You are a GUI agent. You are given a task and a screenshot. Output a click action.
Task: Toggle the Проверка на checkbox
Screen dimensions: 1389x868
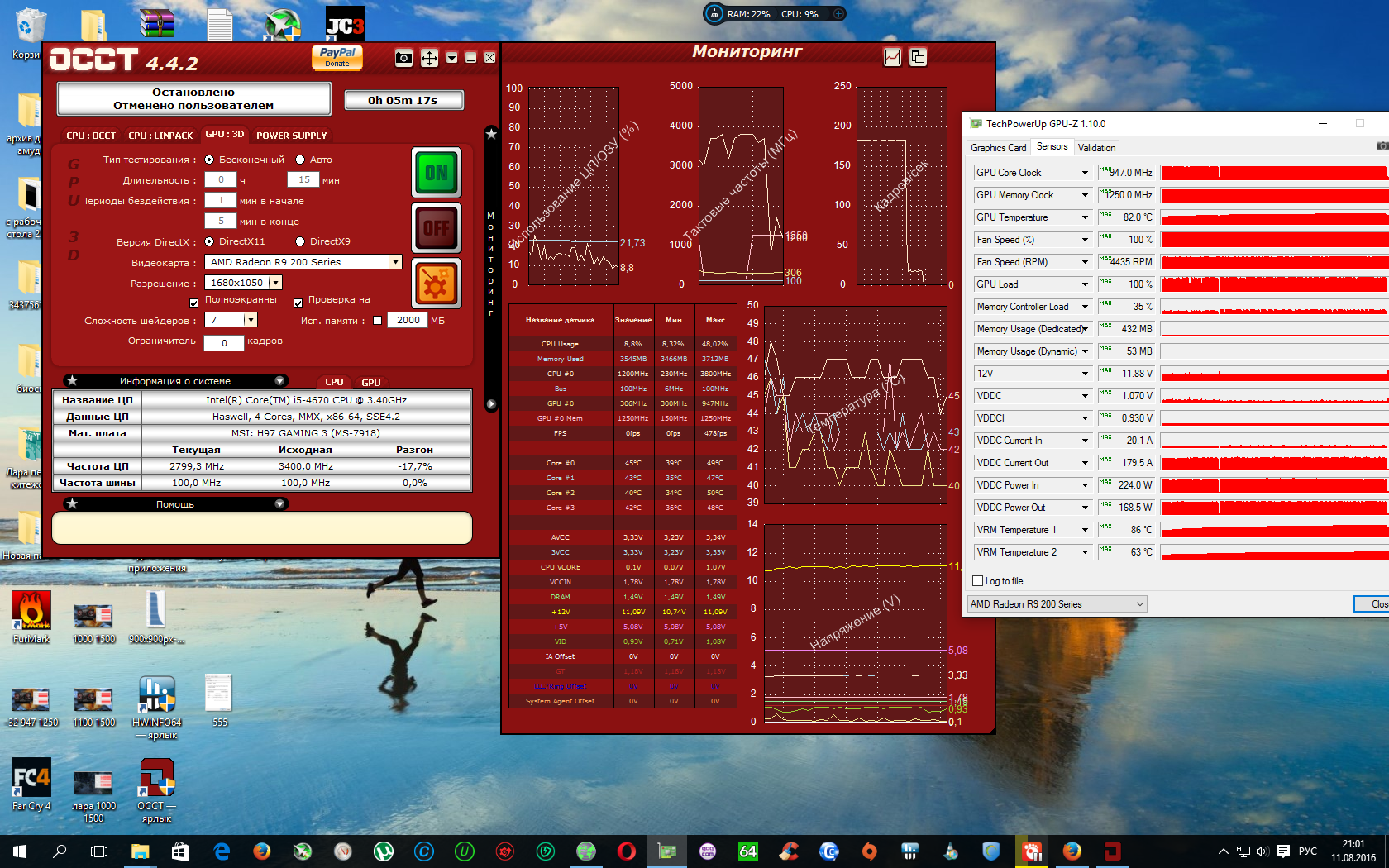pyautogui.click(x=298, y=303)
